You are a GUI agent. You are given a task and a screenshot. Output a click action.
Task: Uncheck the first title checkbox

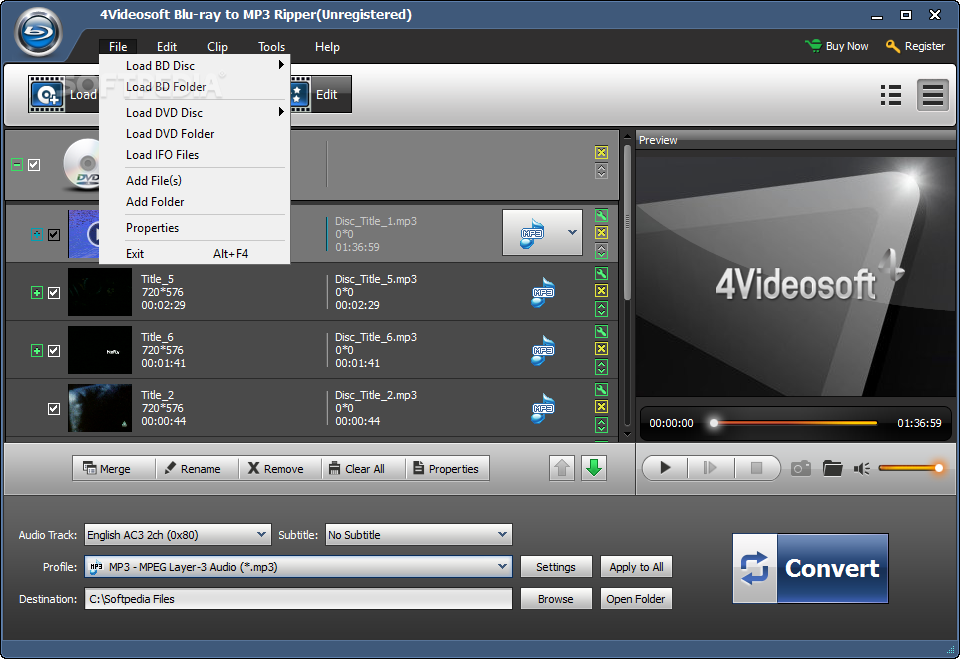pos(54,235)
